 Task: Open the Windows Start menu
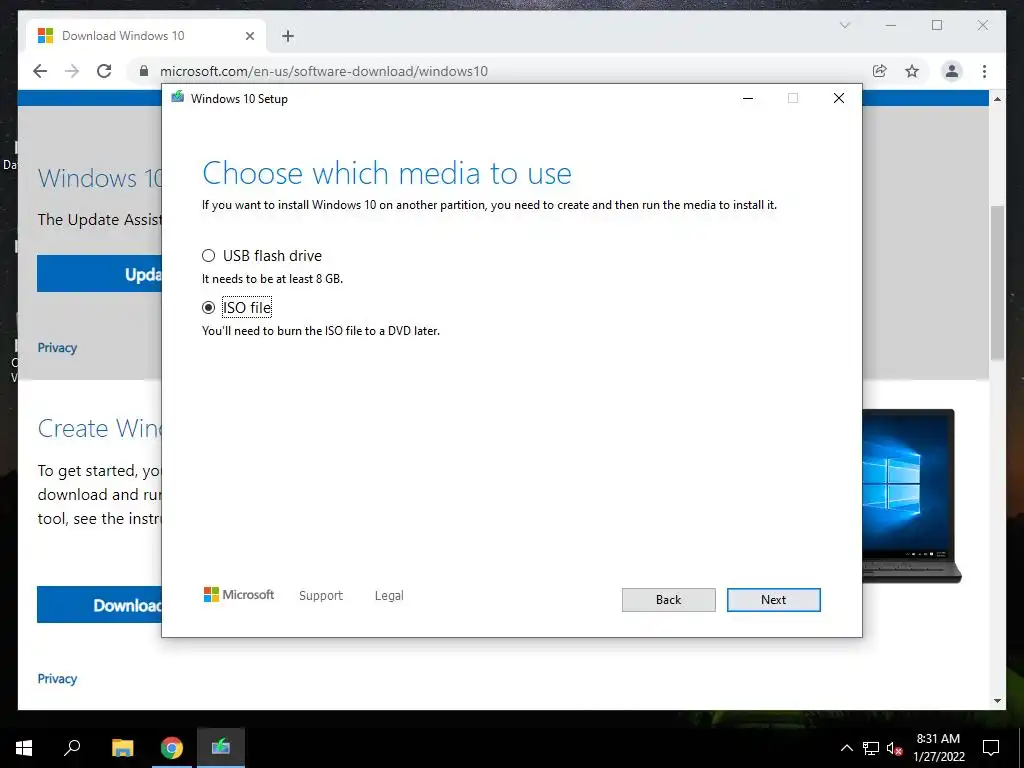pos(24,748)
